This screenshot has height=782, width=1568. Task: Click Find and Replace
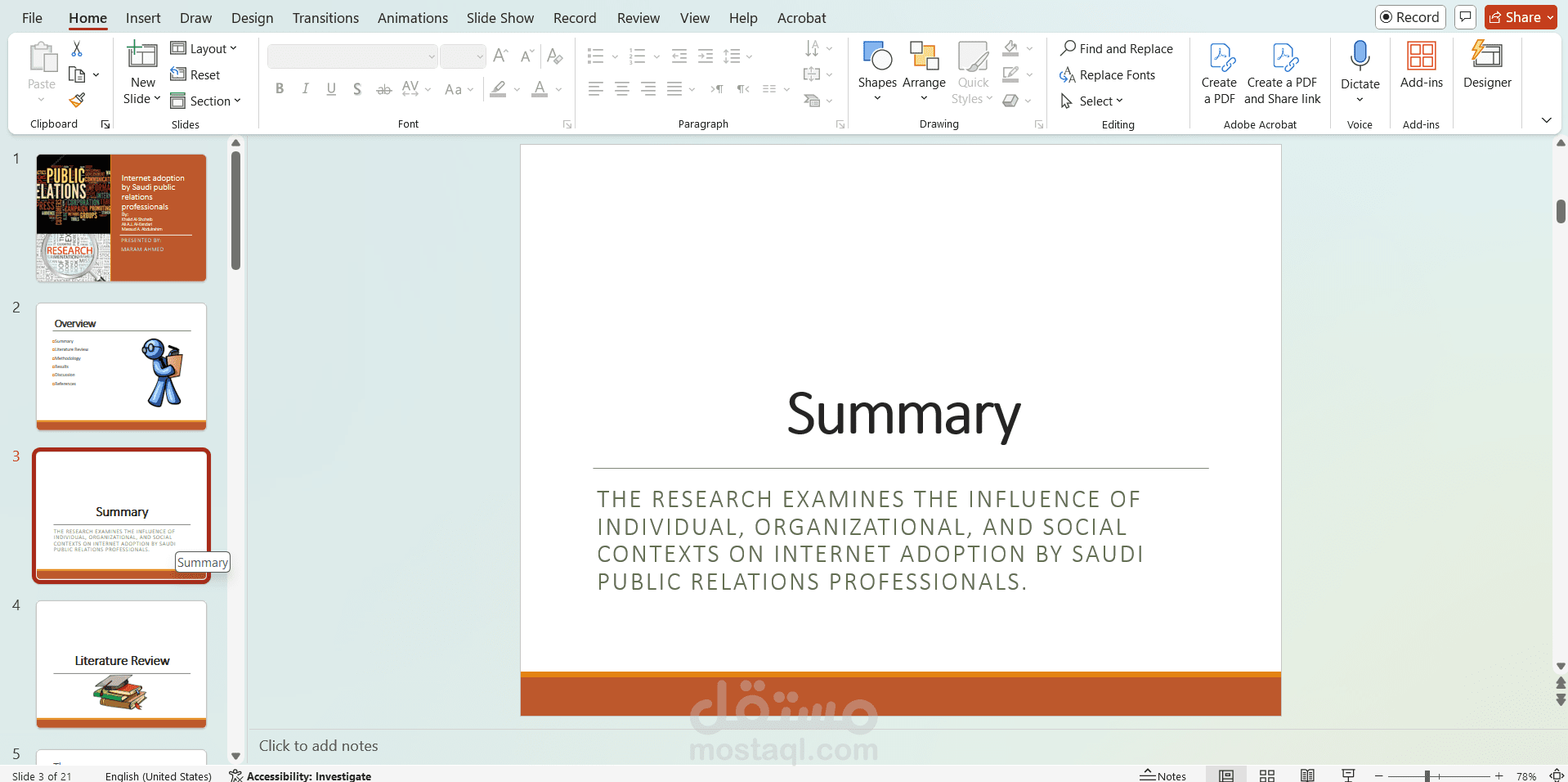(x=1117, y=49)
